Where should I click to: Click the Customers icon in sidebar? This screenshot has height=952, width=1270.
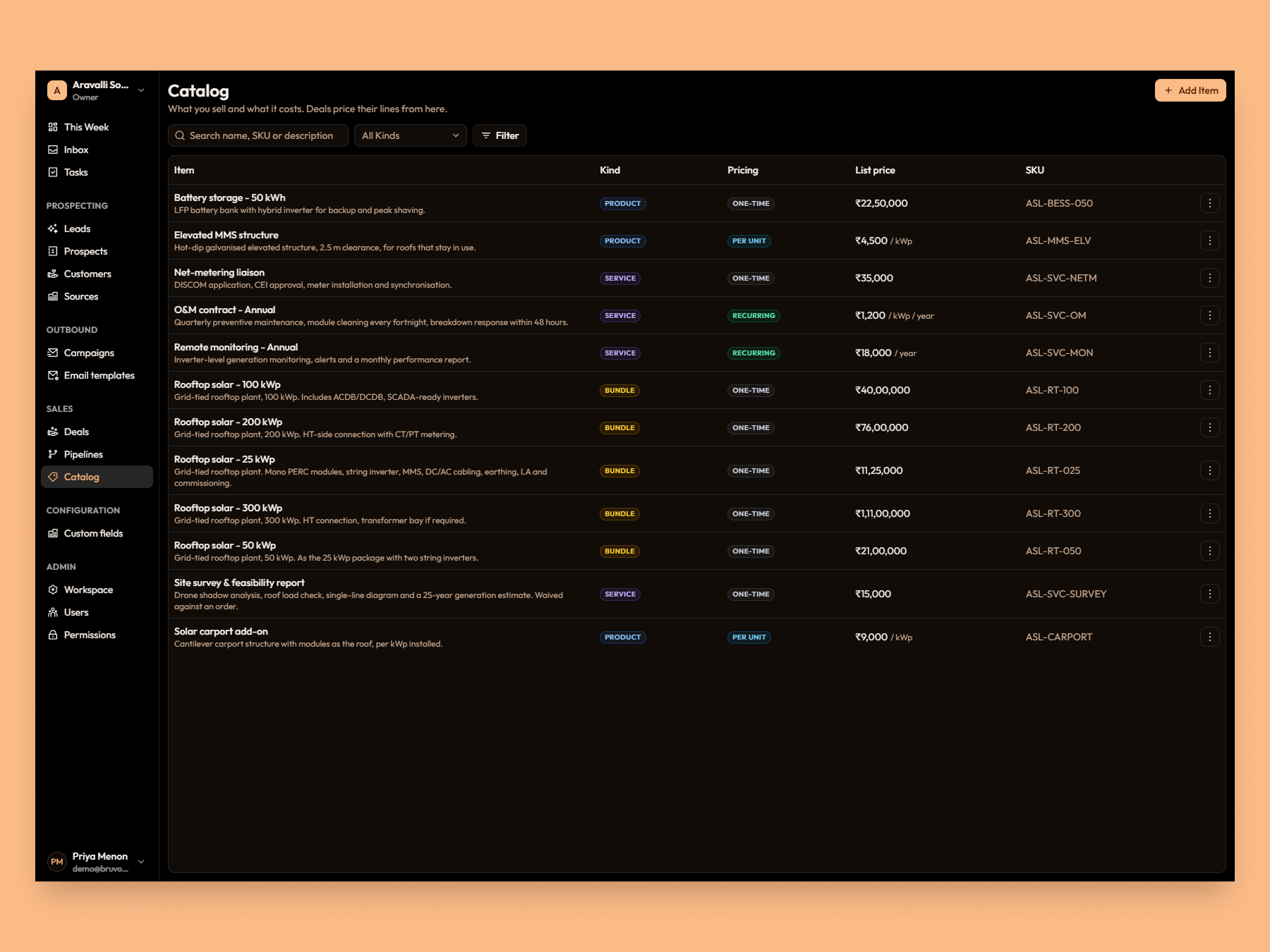click(53, 274)
